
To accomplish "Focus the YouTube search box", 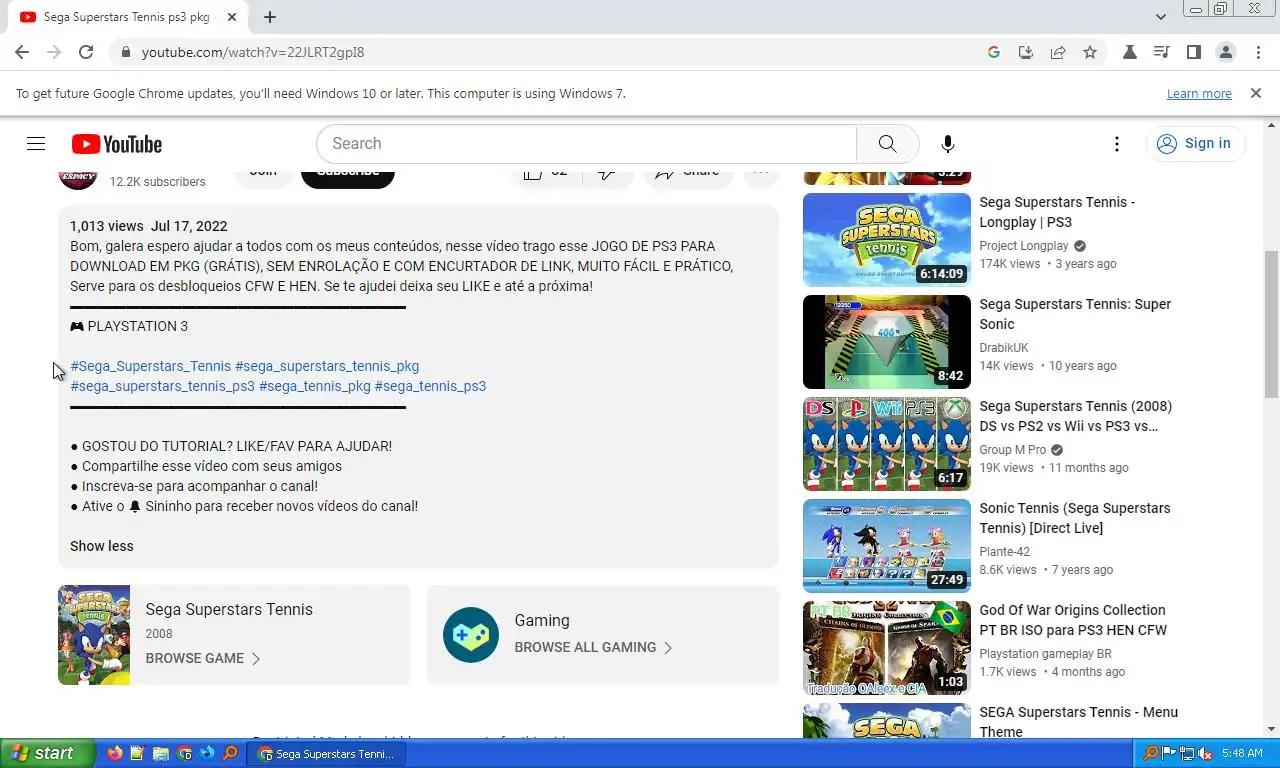I will click(587, 144).
